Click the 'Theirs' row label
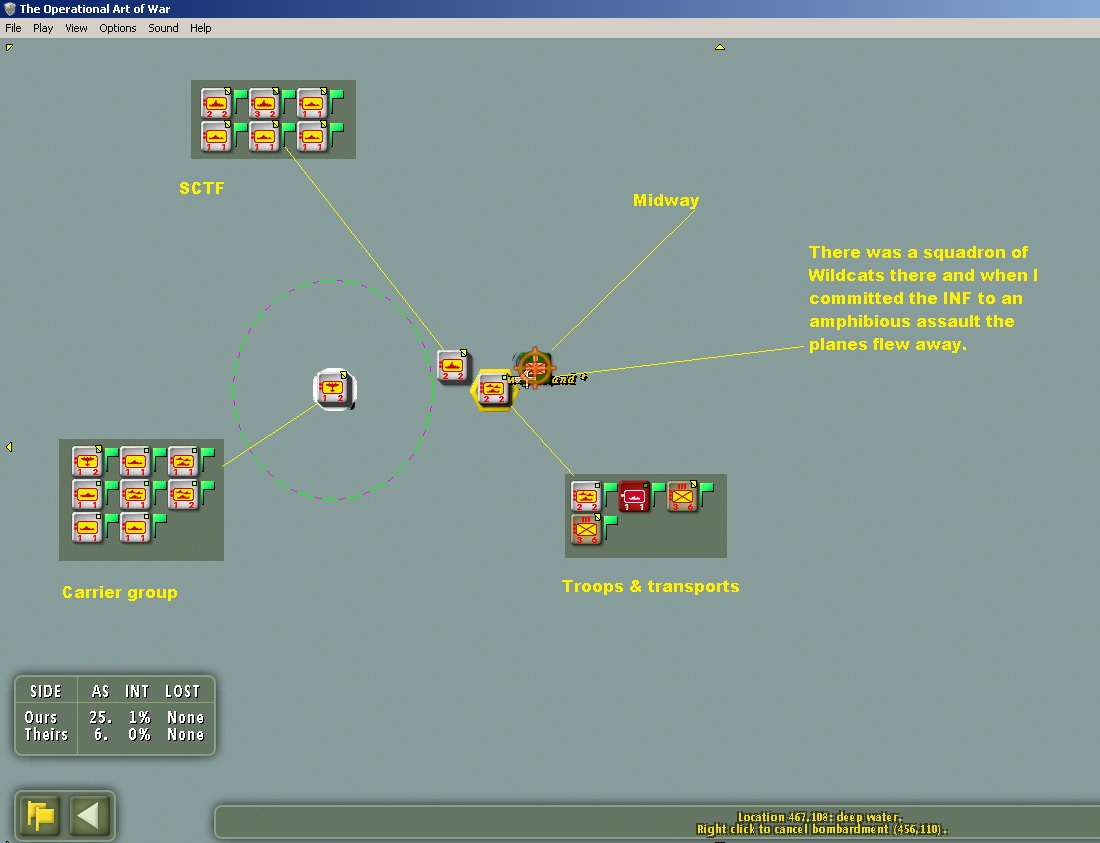The image size is (1100, 843). click(46, 734)
